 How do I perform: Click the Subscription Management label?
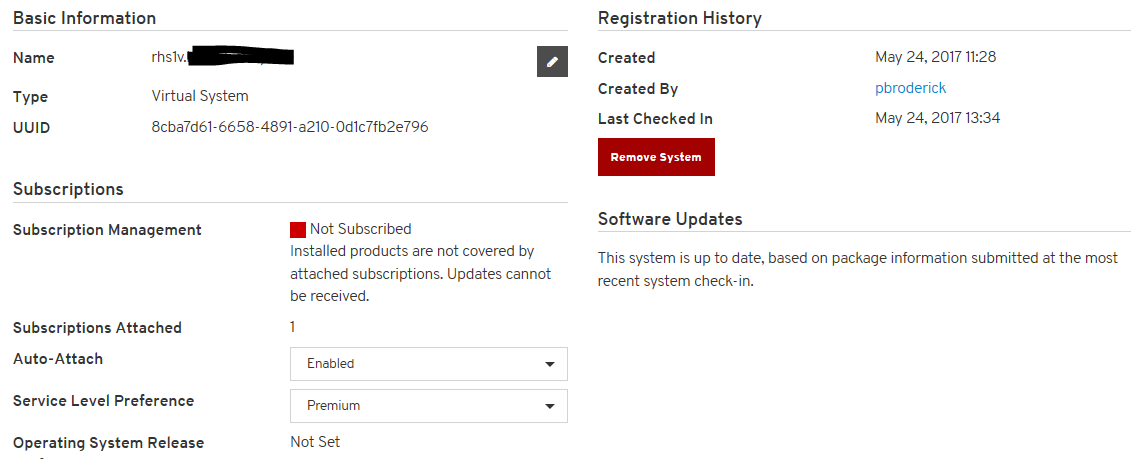point(107,230)
